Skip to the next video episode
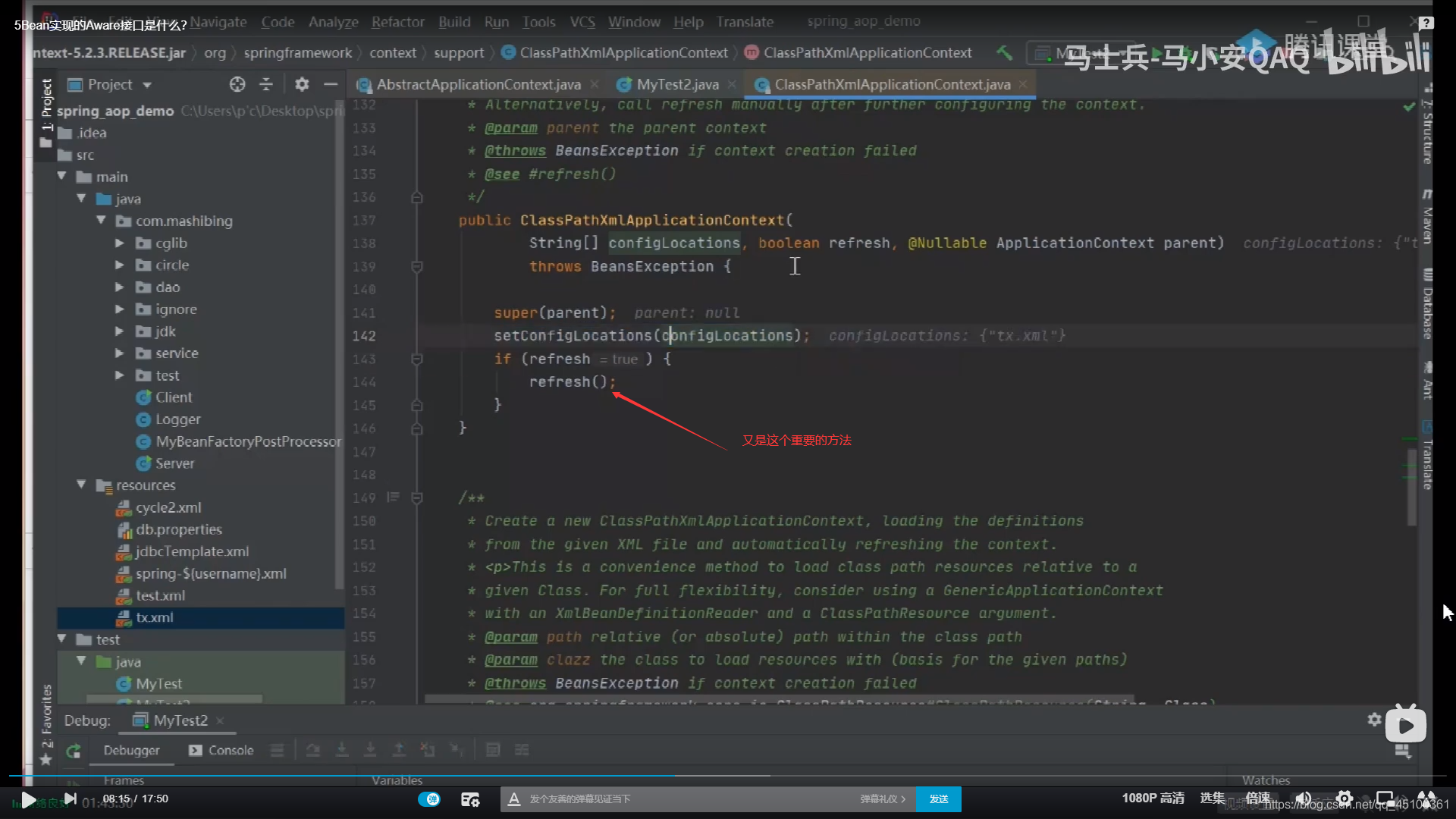The height and width of the screenshot is (819, 1456). point(70,799)
